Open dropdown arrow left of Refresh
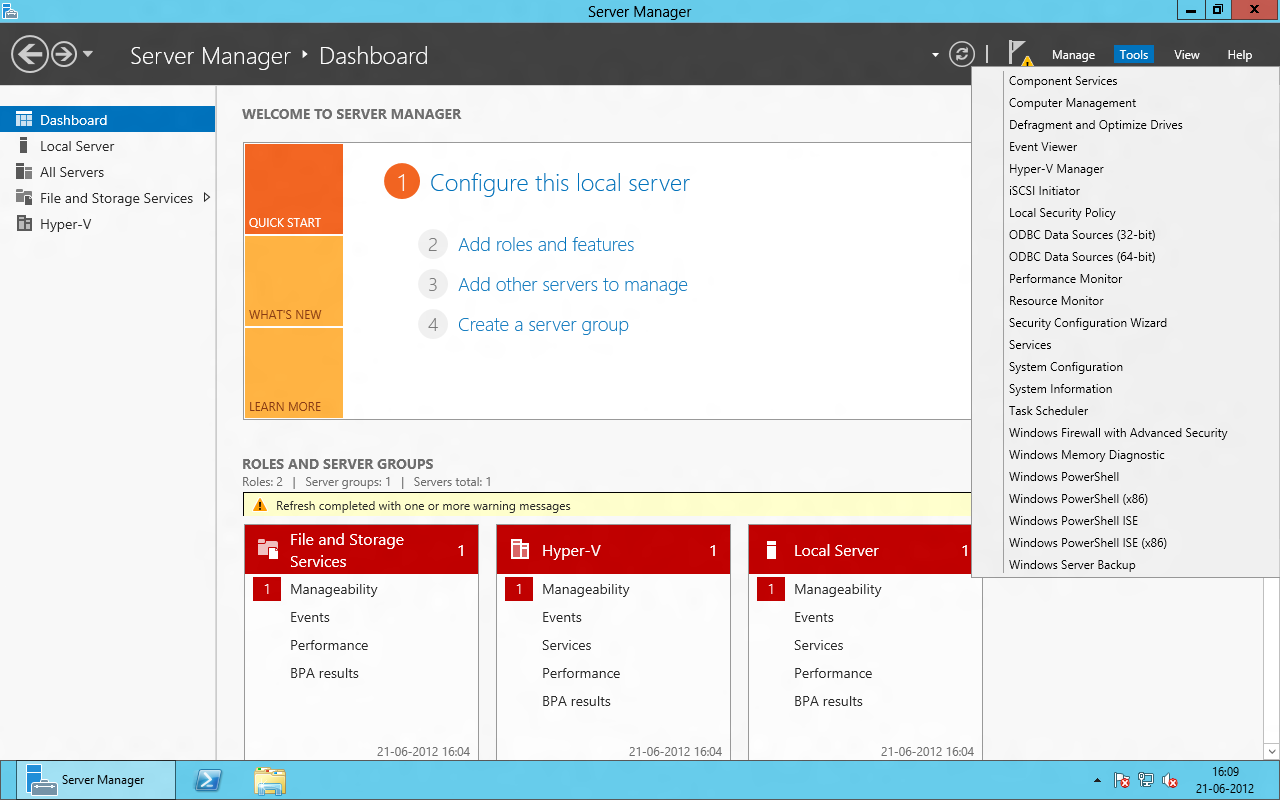The height and width of the screenshot is (800, 1280). (935, 55)
